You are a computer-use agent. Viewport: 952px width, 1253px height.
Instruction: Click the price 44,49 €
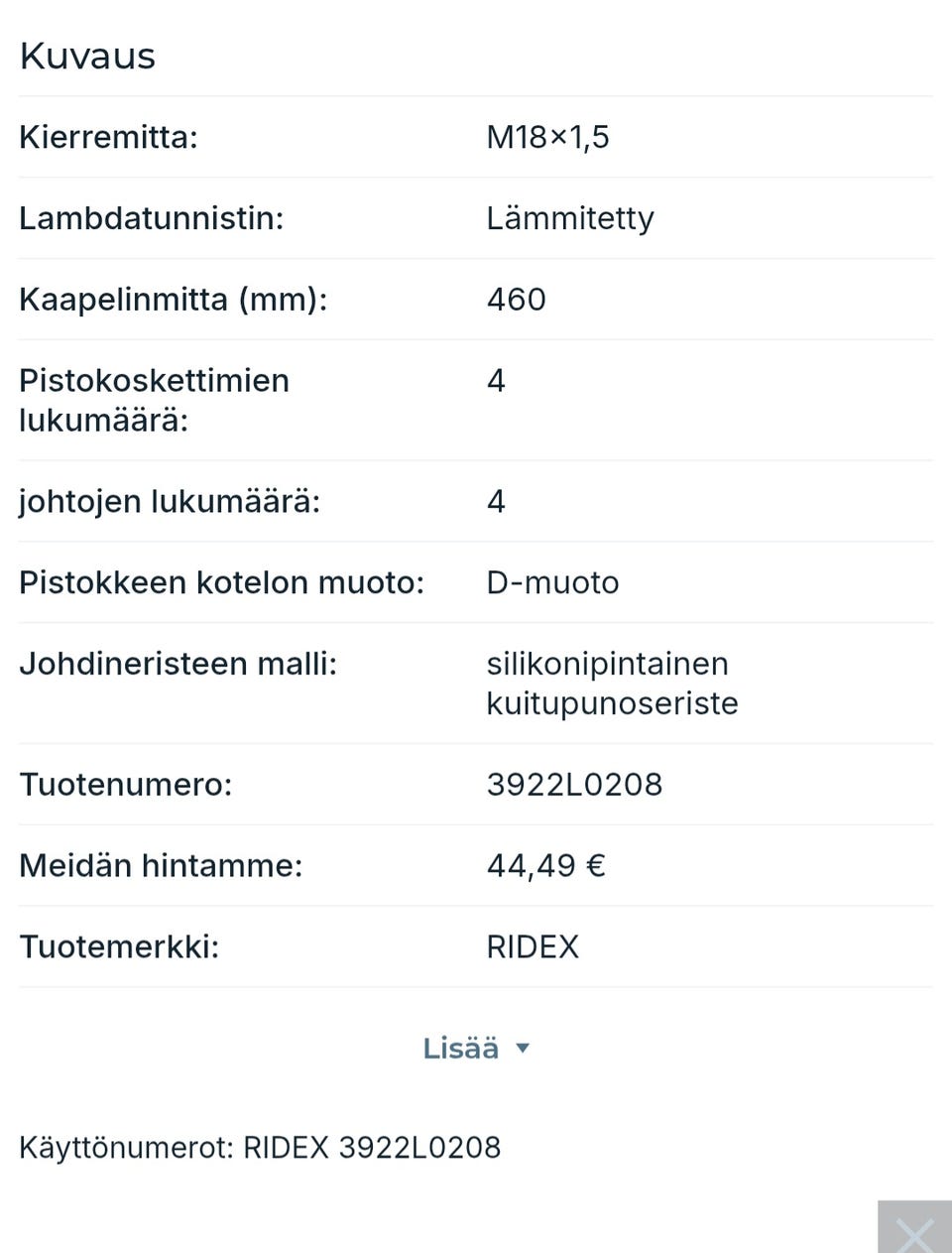point(545,866)
